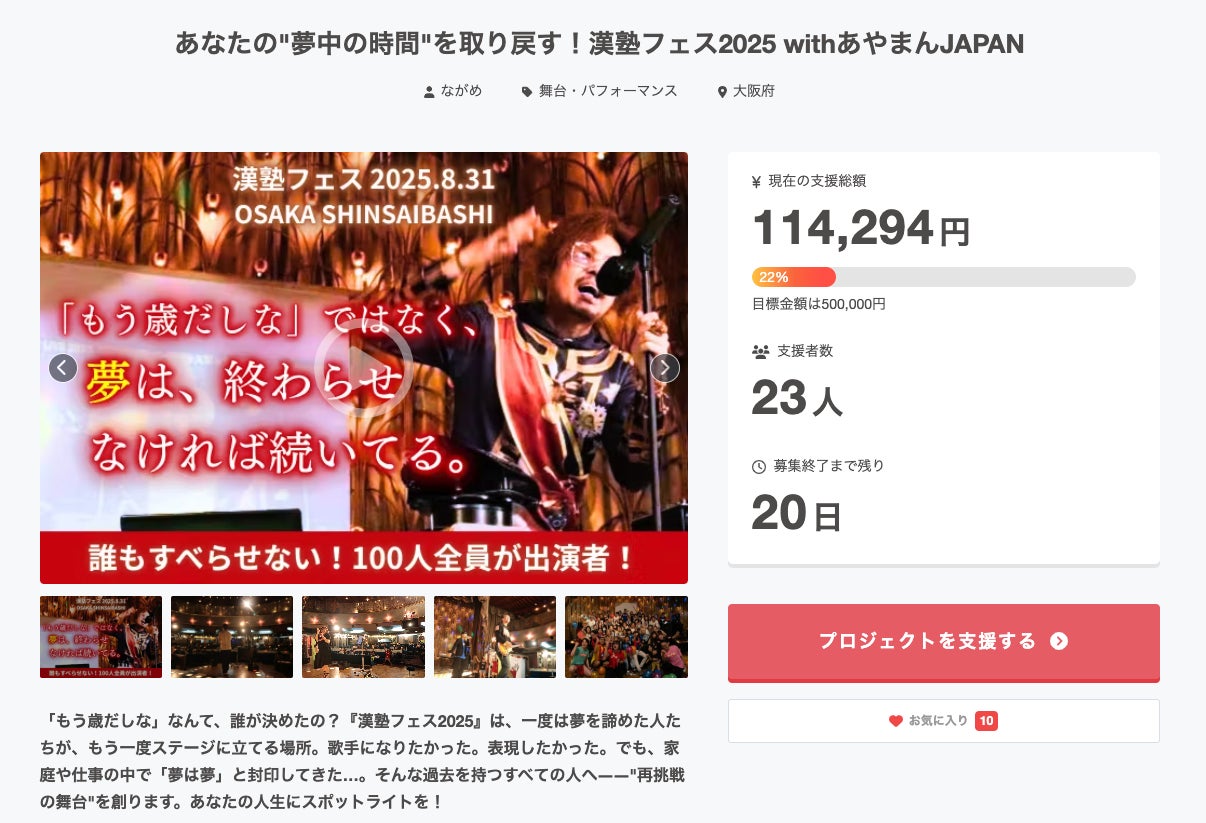Click the heart icon on お気に入り

896,721
